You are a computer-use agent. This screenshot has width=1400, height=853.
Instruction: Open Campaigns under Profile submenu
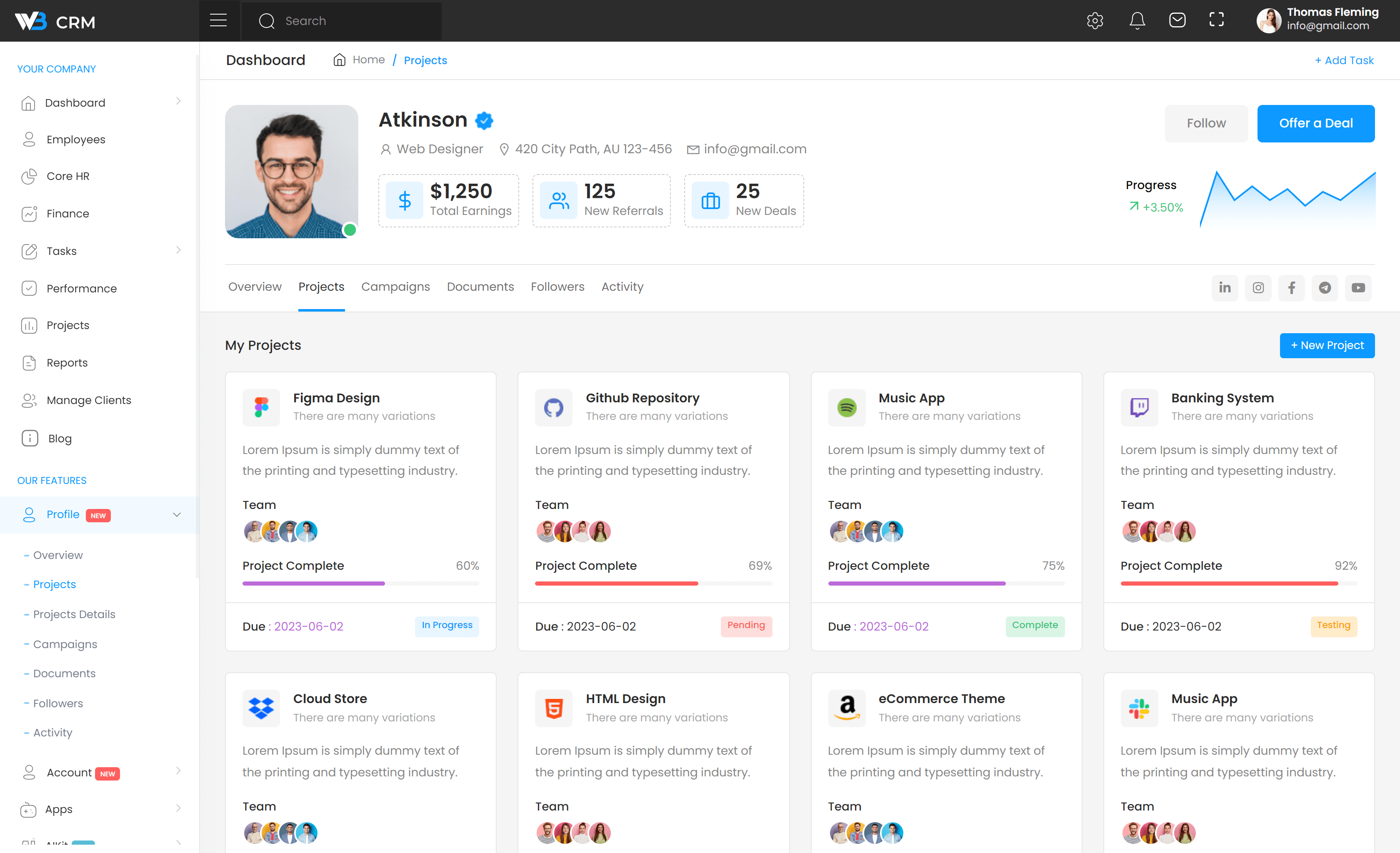65,644
